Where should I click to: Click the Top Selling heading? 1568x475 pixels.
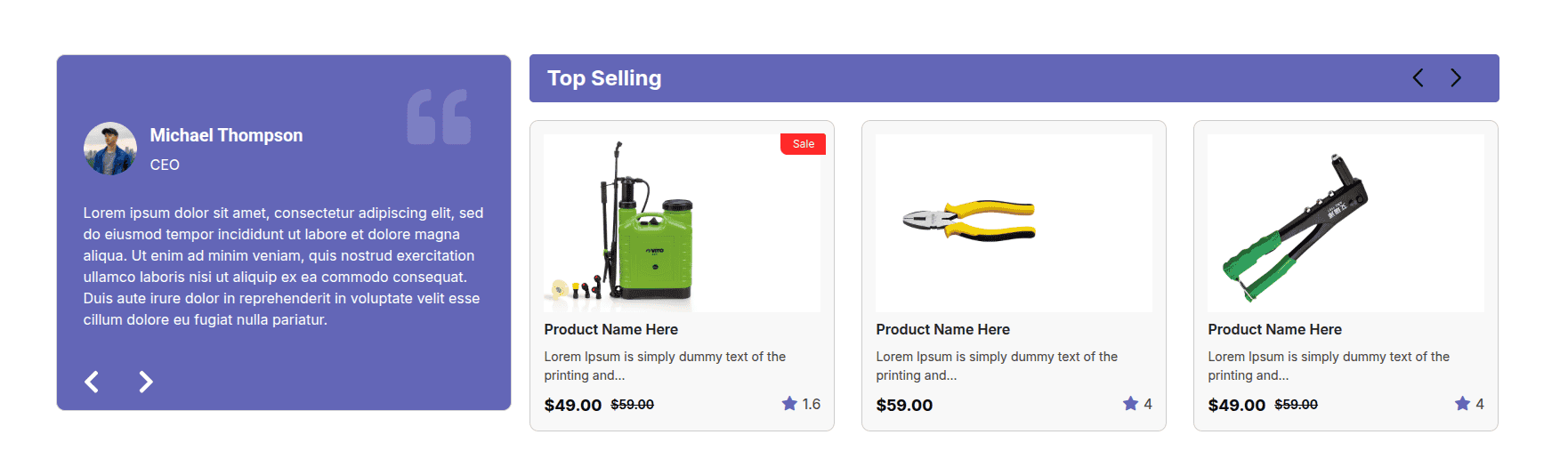[604, 78]
